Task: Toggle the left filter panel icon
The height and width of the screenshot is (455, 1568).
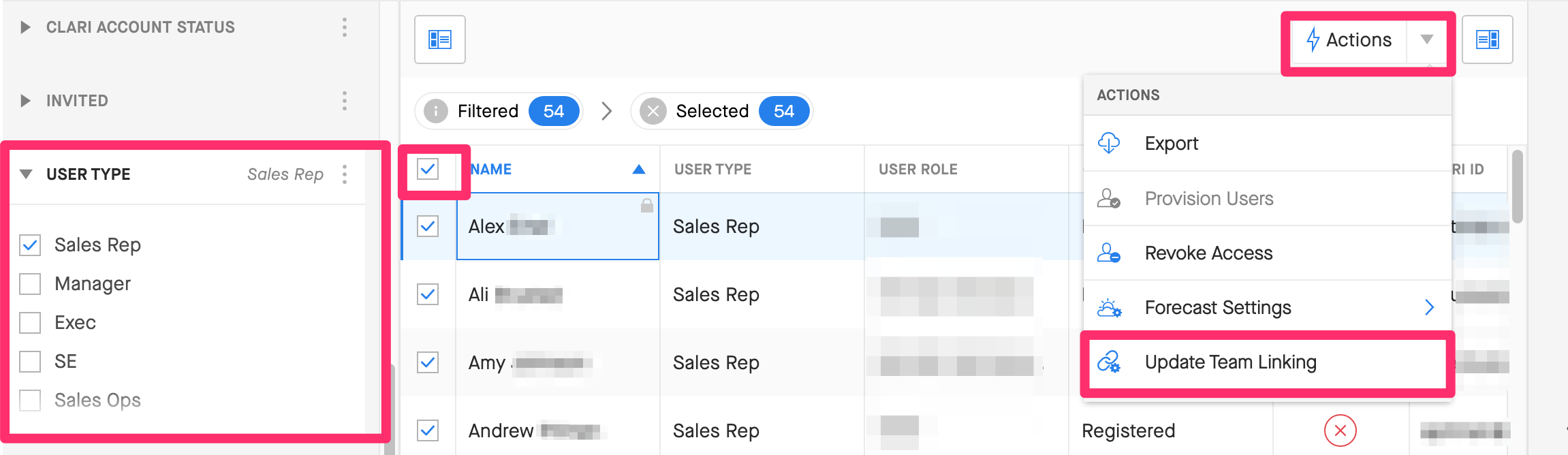Action: (440, 40)
